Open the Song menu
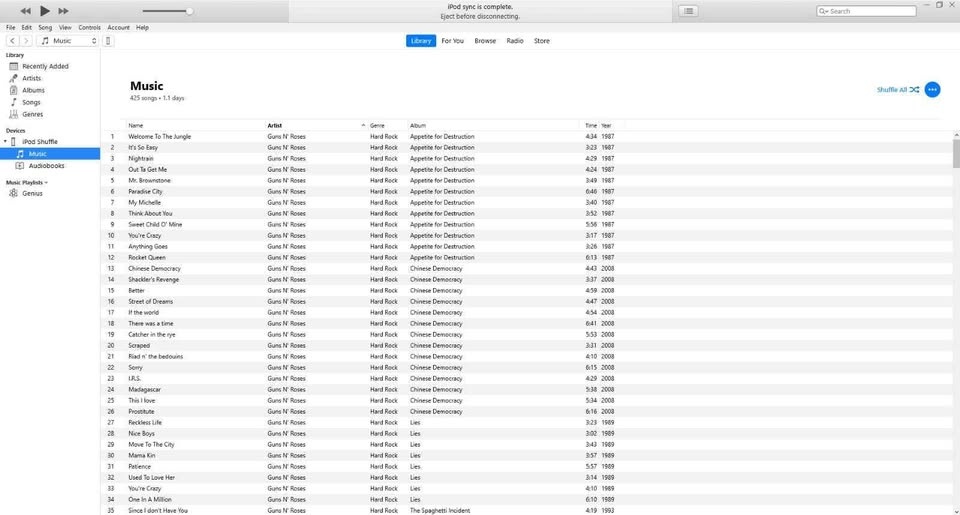Image resolution: width=960 pixels, height=515 pixels. (x=45, y=28)
